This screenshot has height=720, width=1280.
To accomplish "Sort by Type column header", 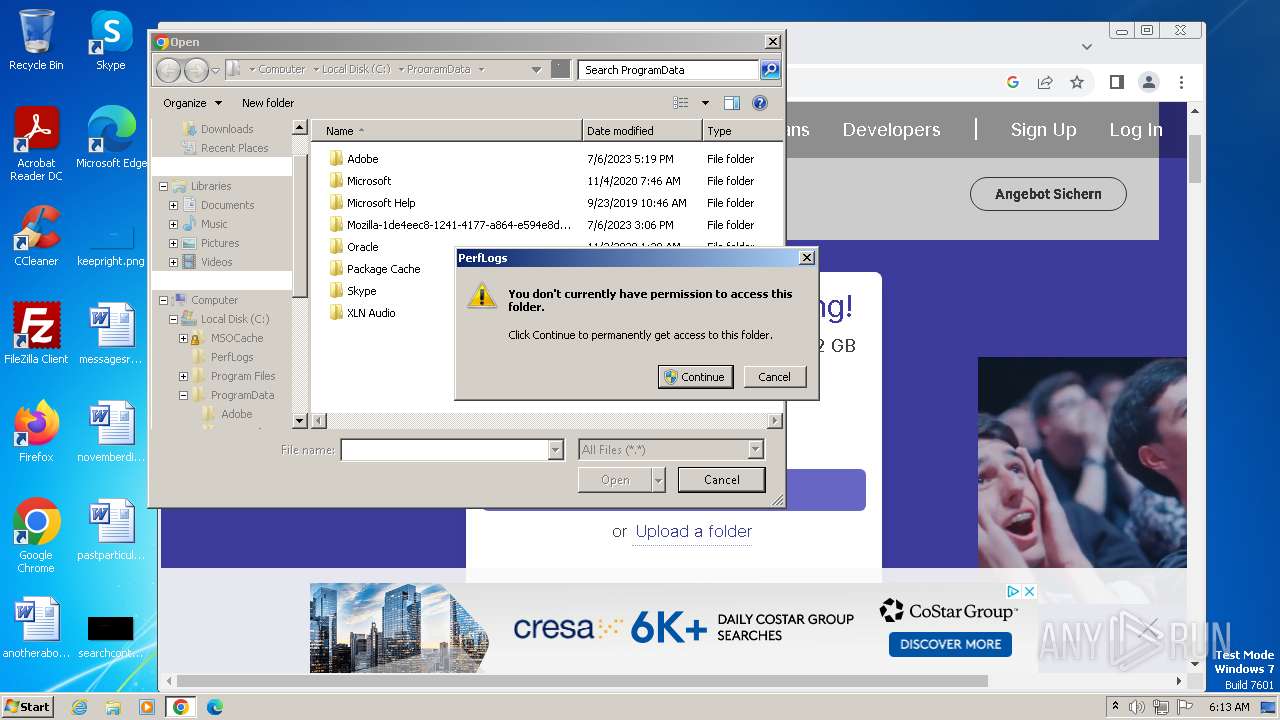I will pyautogui.click(x=742, y=131).
